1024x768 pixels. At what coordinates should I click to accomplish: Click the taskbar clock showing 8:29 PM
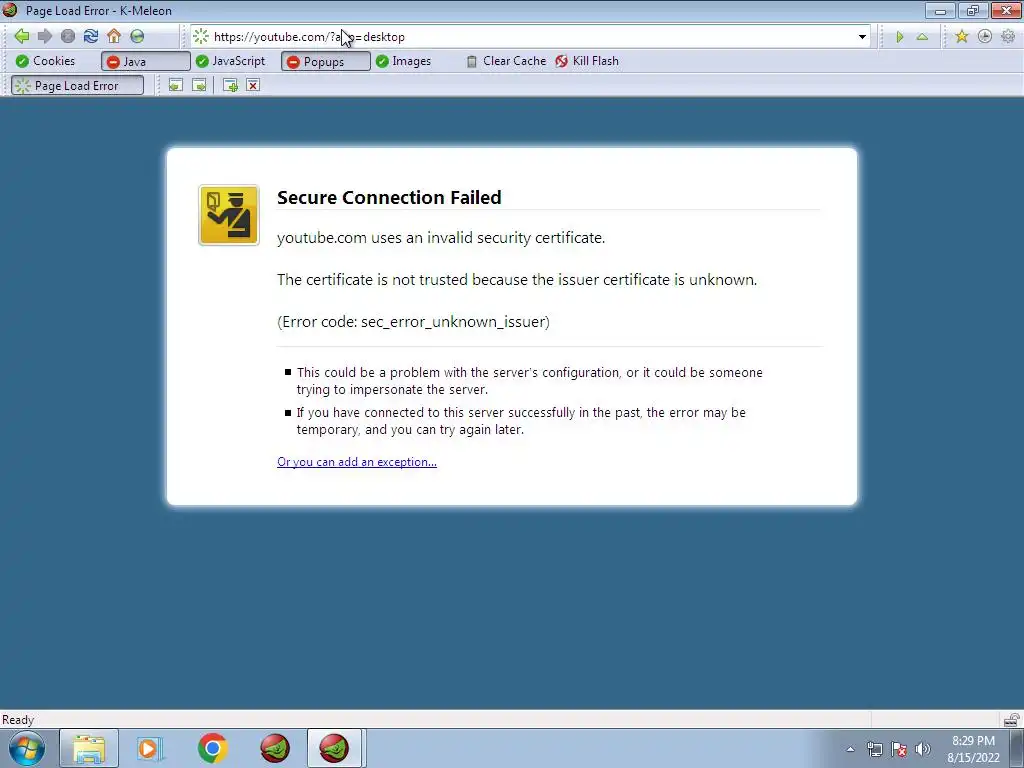point(974,749)
